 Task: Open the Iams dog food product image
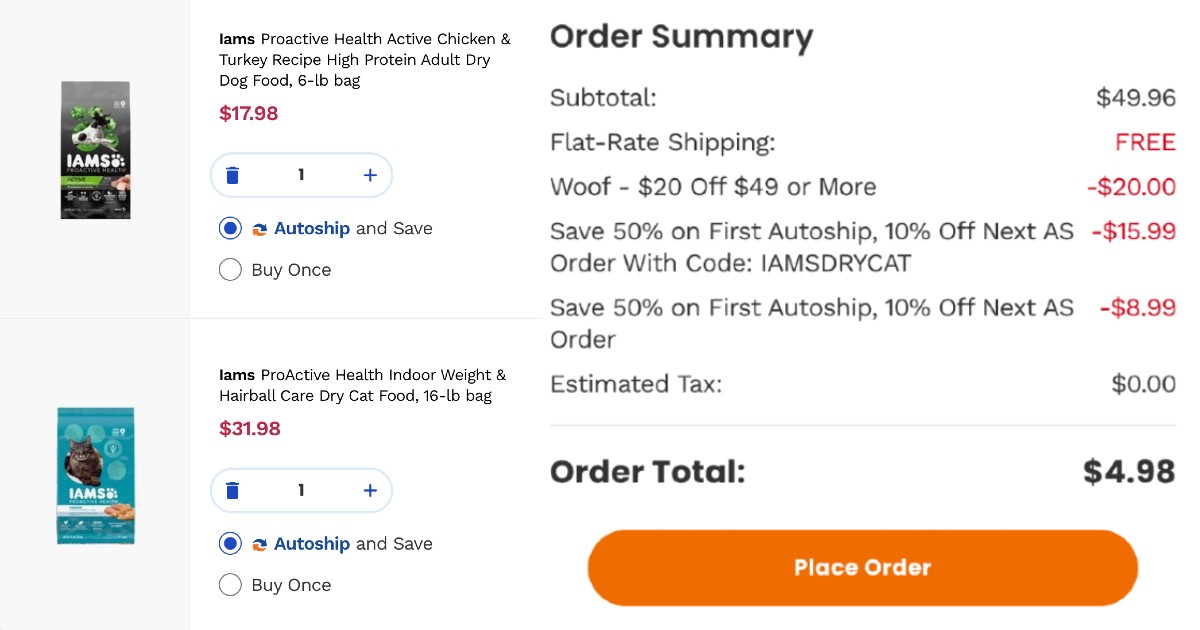tap(95, 150)
